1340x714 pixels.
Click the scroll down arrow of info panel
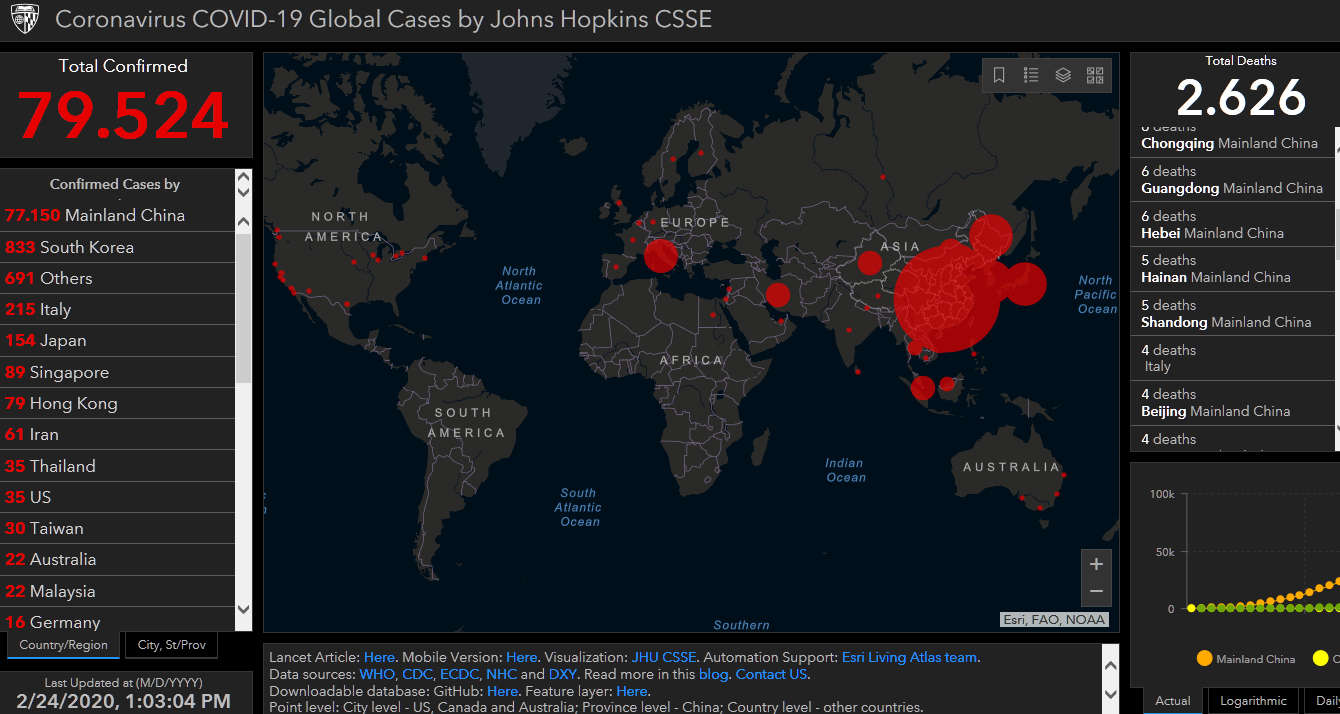(1111, 693)
